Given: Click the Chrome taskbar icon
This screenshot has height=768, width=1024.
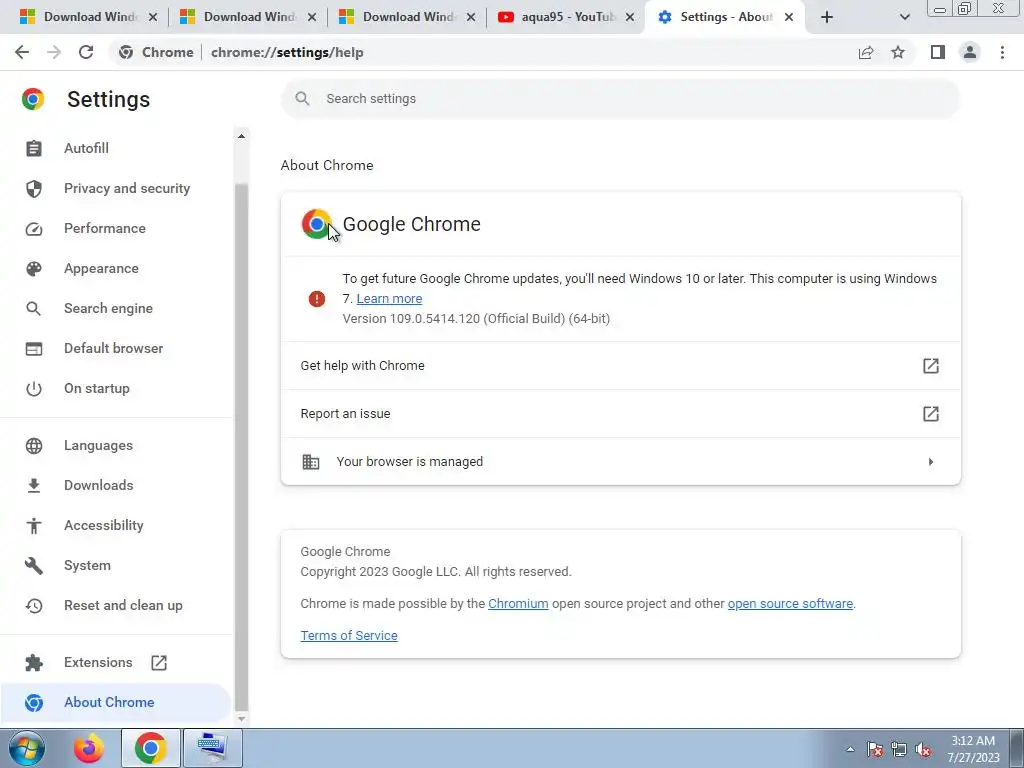Looking at the screenshot, I should (150, 748).
